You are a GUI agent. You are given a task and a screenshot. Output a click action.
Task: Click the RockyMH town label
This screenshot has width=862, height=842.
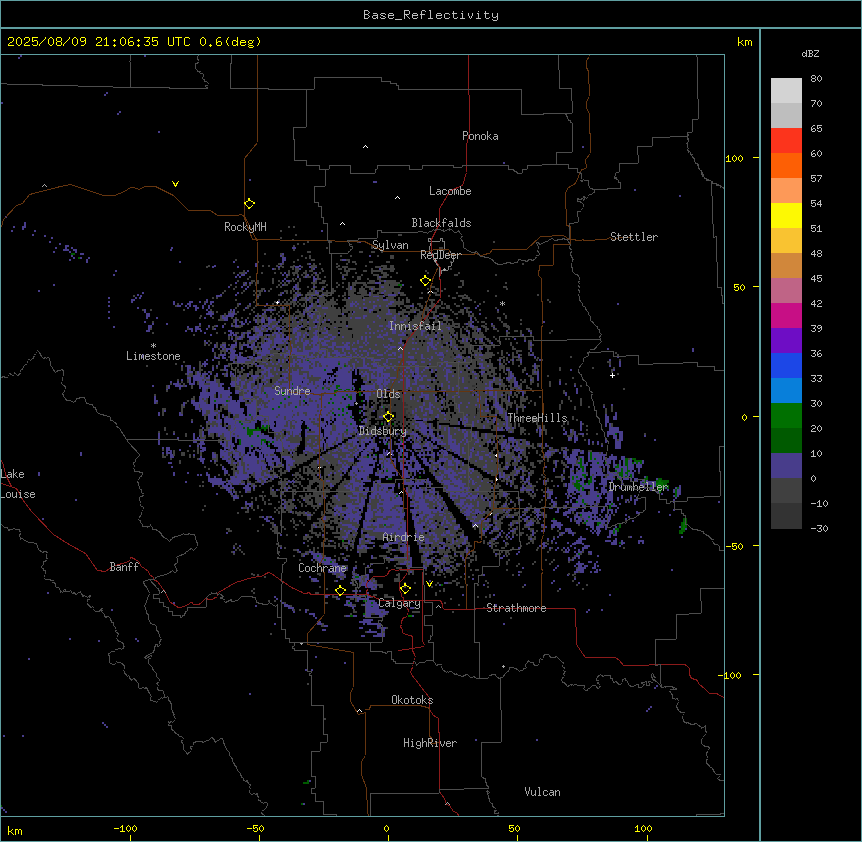(x=245, y=227)
